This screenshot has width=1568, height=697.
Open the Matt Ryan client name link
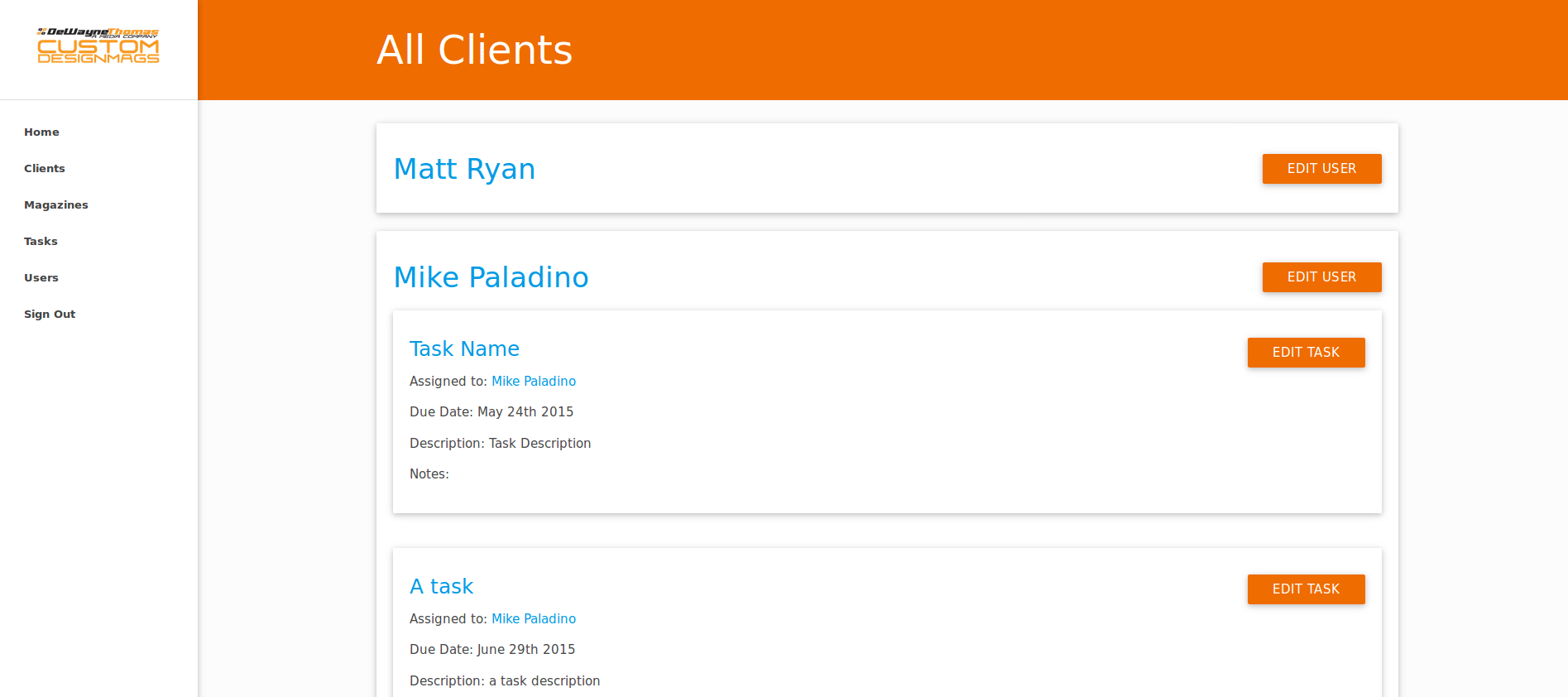(464, 169)
